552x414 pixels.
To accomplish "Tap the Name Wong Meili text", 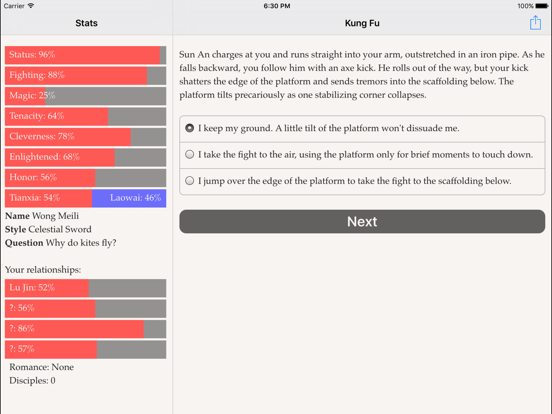I will tap(42, 216).
